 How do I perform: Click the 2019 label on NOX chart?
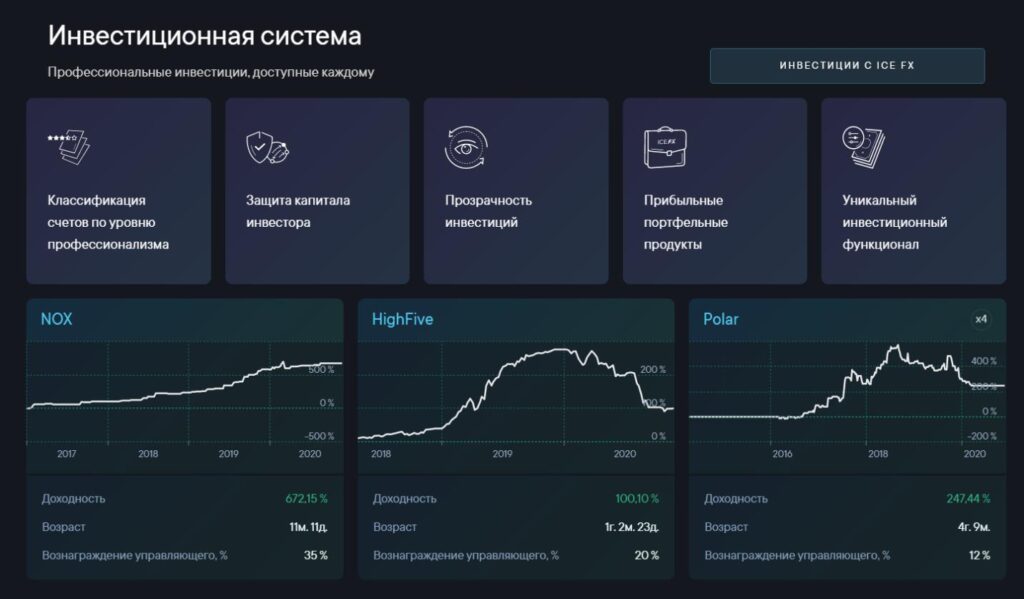229,453
